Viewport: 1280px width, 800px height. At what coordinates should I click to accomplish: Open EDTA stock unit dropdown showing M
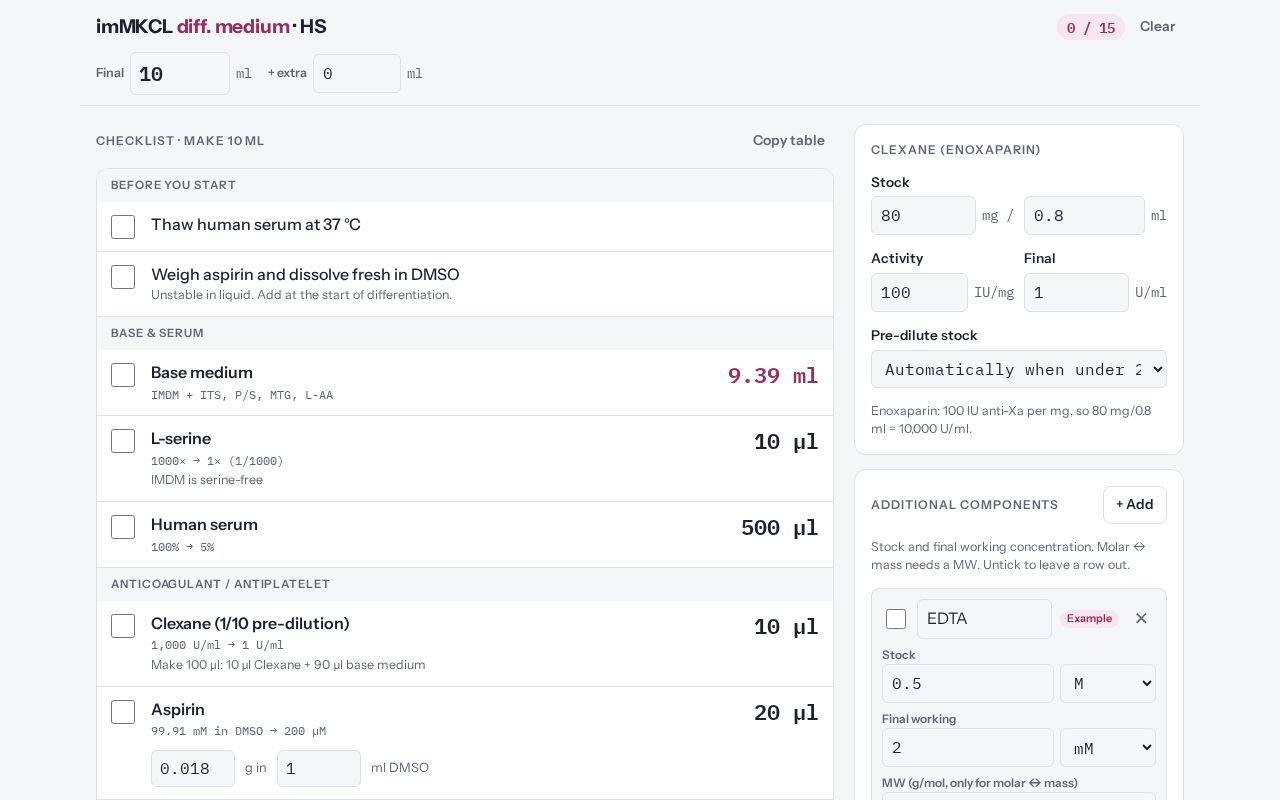[x=1108, y=684]
